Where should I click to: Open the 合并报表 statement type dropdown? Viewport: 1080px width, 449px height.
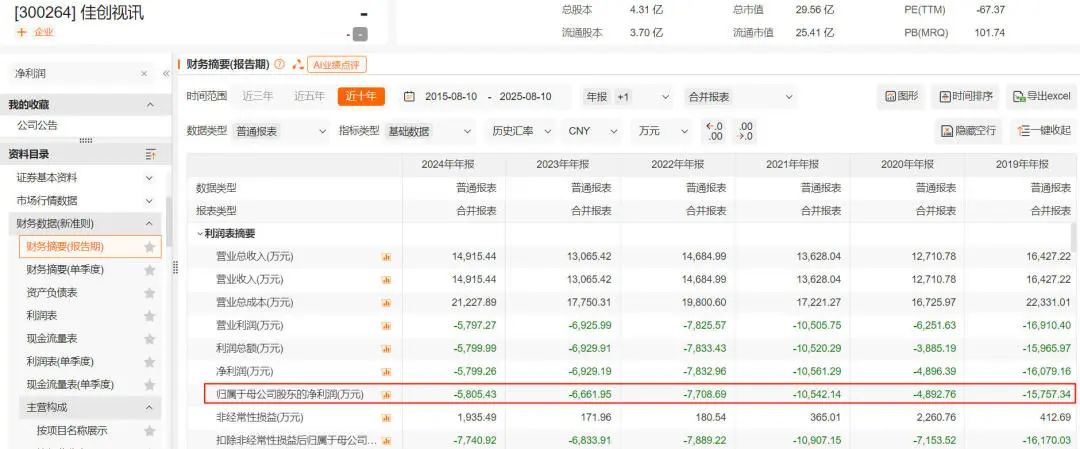coord(739,96)
